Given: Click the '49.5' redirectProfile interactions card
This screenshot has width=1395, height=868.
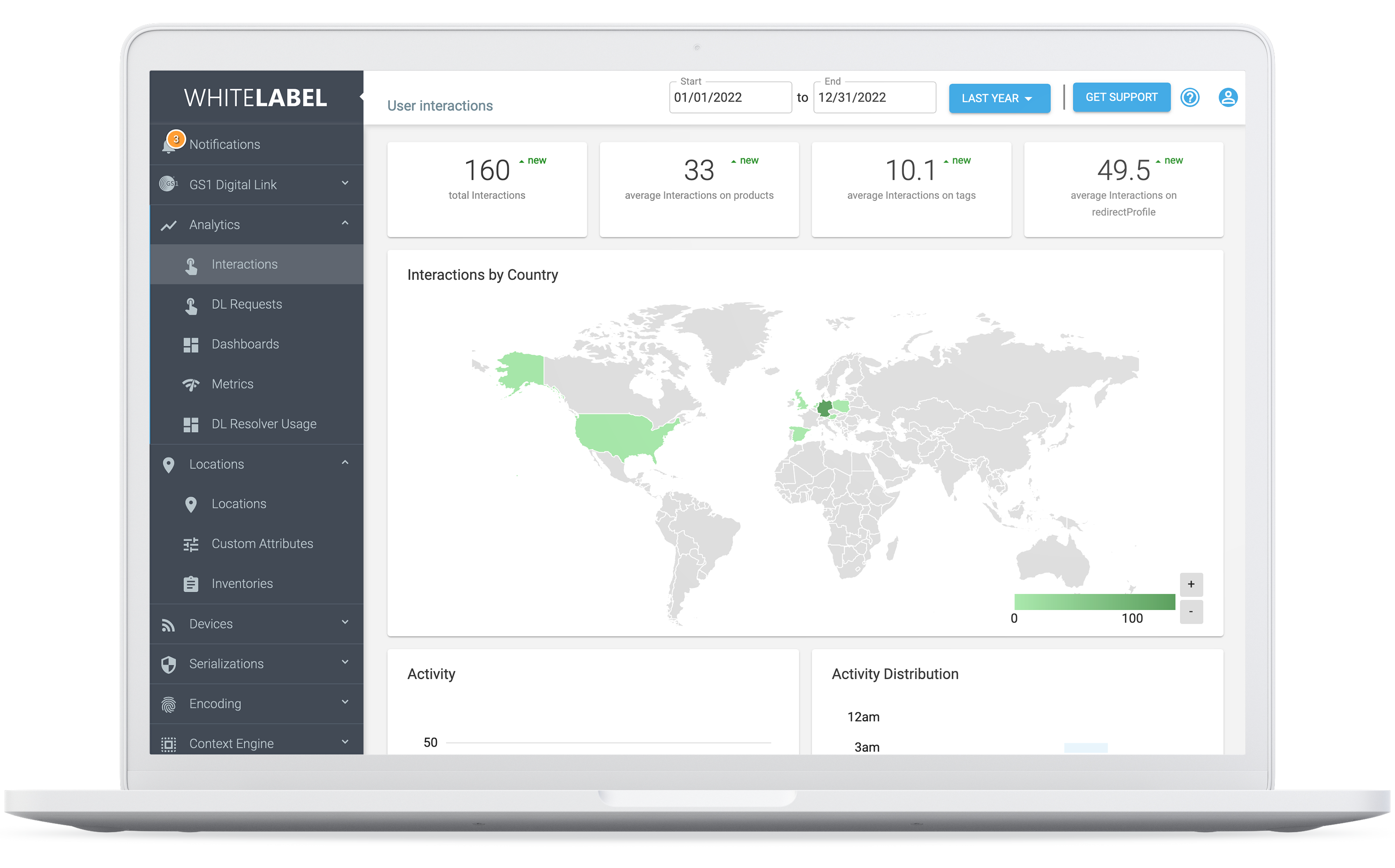Looking at the screenshot, I should click(x=1123, y=190).
